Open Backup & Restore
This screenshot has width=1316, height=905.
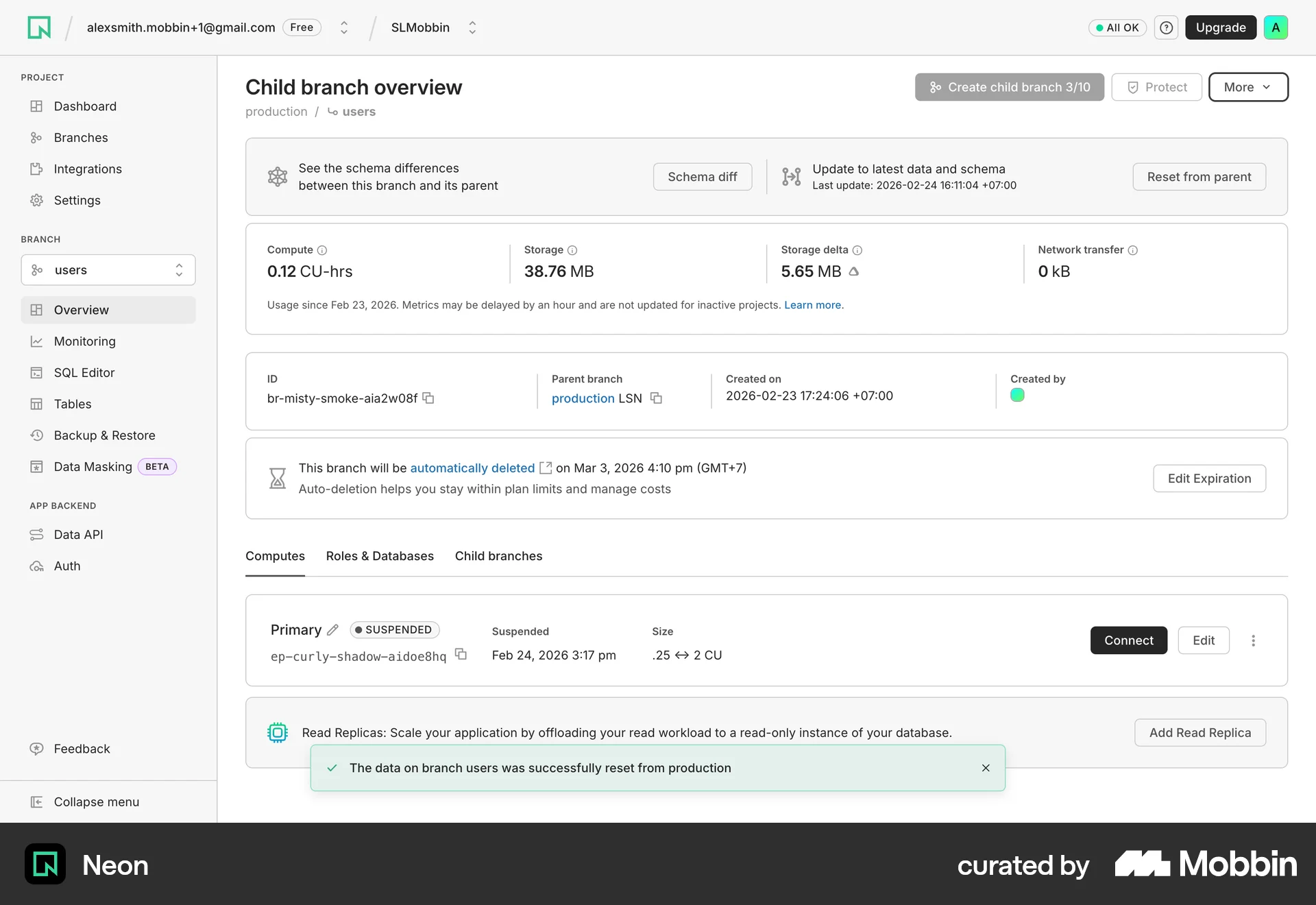coord(108,435)
